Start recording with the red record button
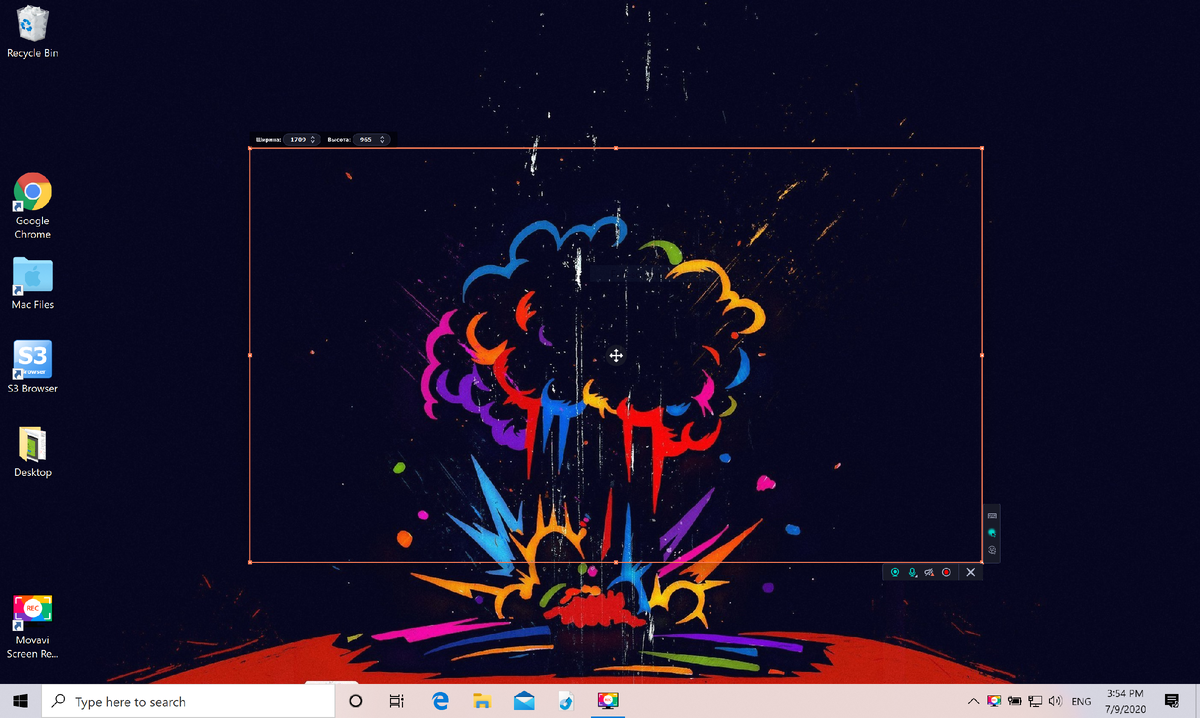 946,572
